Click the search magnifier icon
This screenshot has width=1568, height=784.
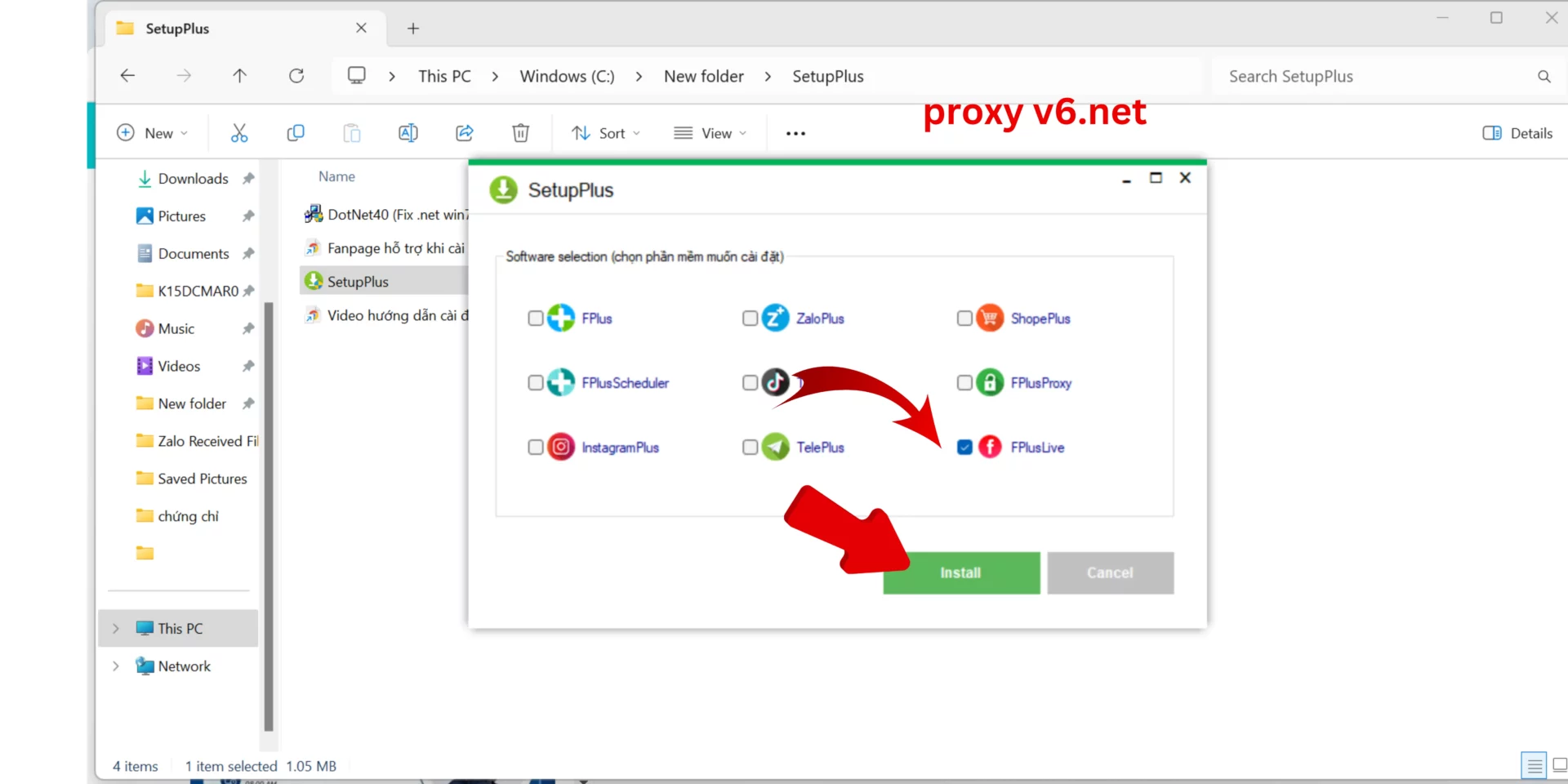[x=1543, y=76]
